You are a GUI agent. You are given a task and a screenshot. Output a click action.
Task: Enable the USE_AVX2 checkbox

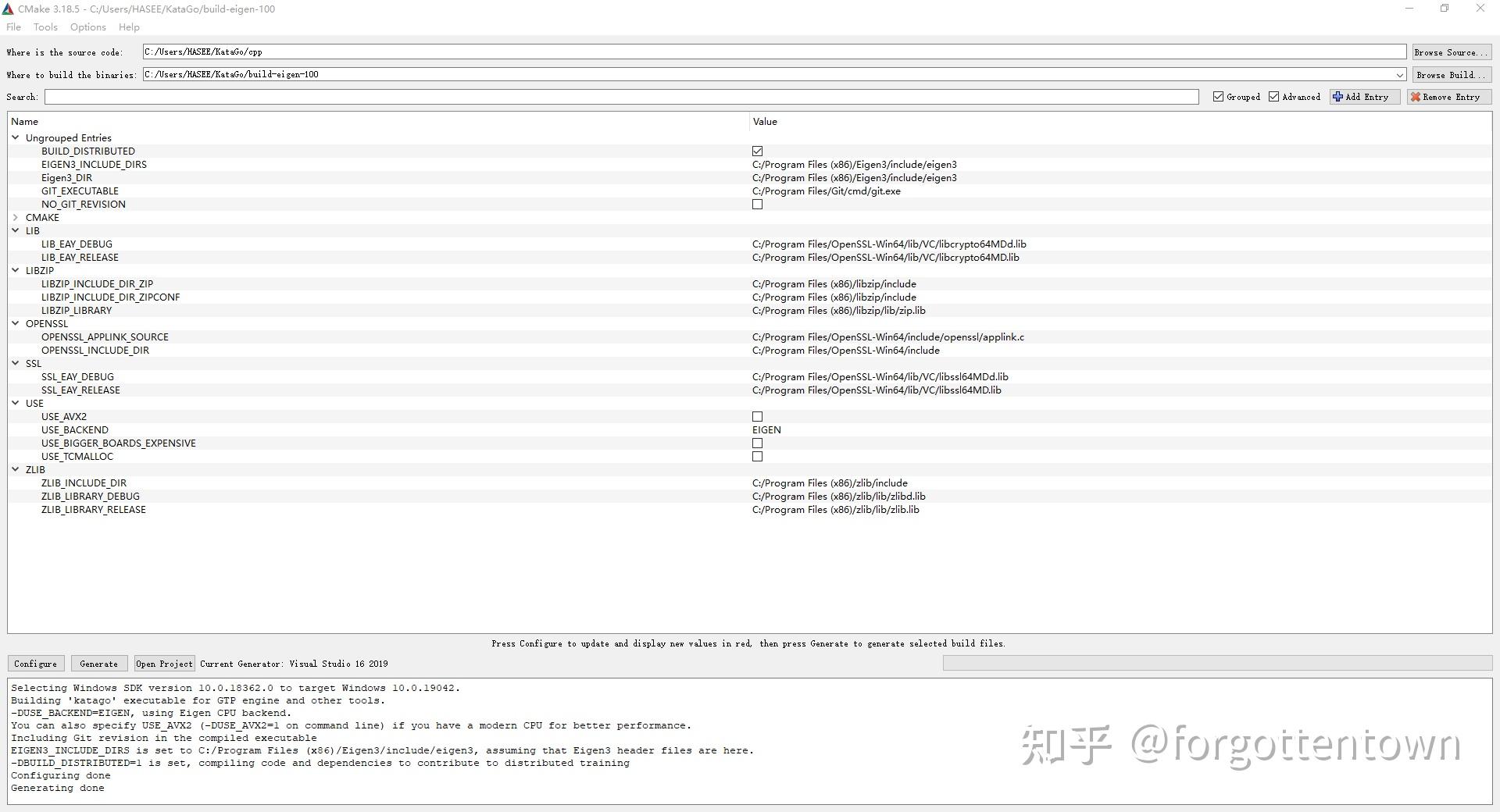tap(757, 416)
